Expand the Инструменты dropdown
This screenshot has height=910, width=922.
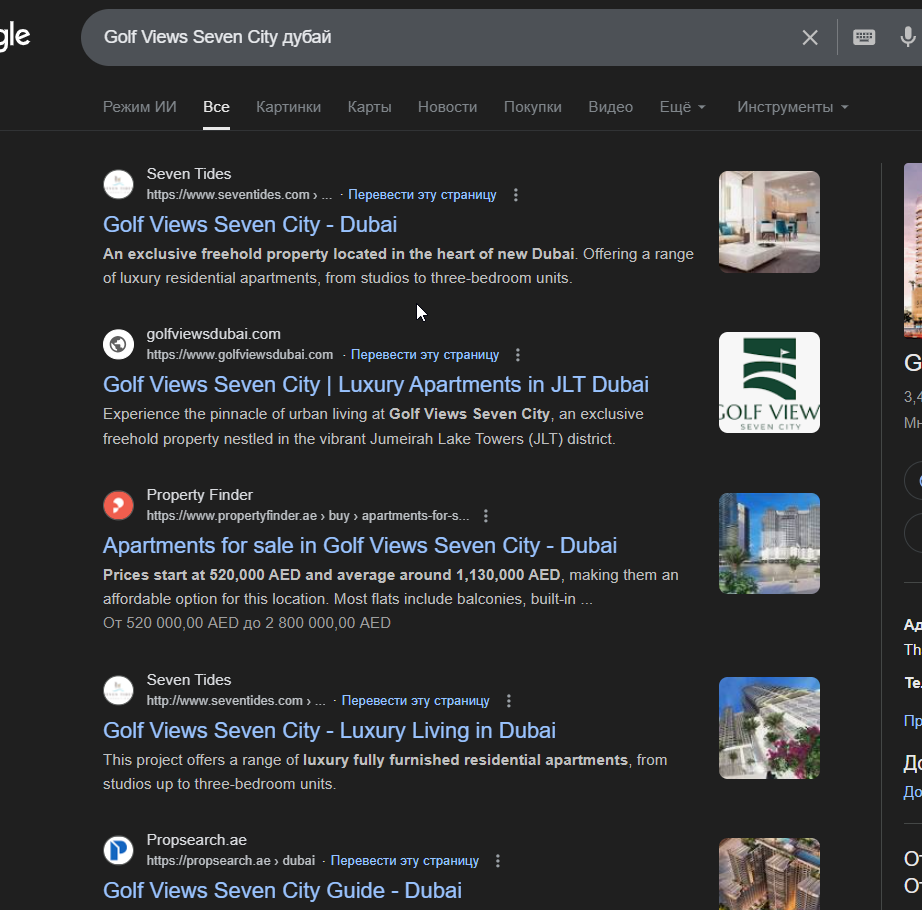(792, 107)
